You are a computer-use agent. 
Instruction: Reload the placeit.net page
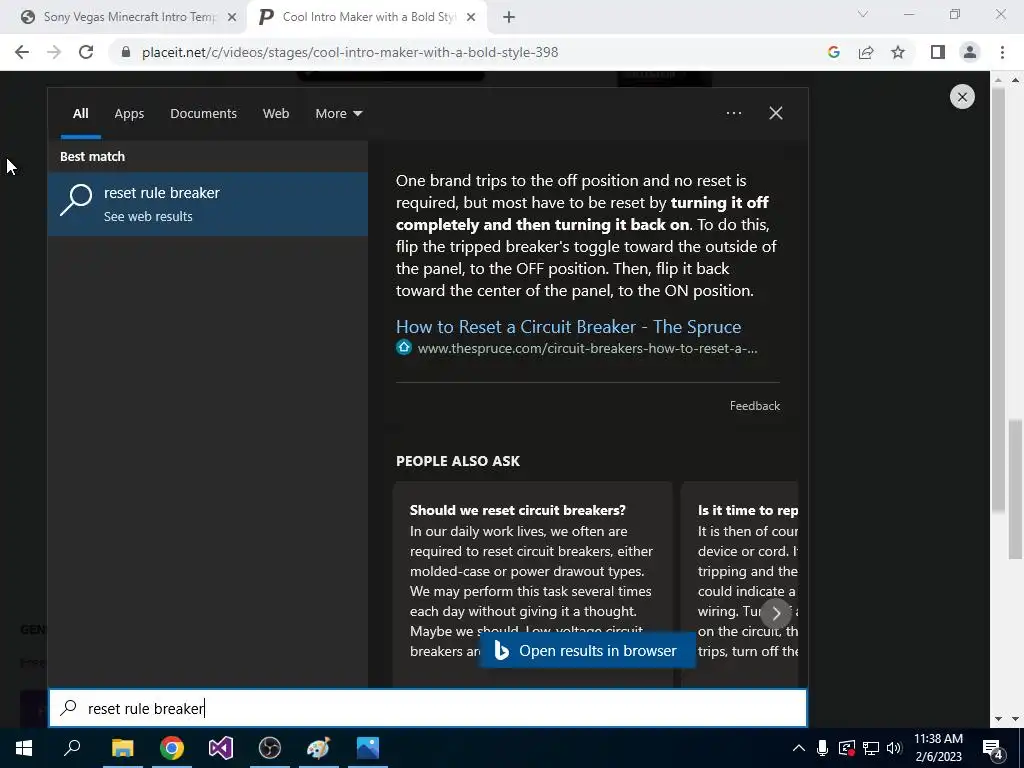tap(86, 52)
